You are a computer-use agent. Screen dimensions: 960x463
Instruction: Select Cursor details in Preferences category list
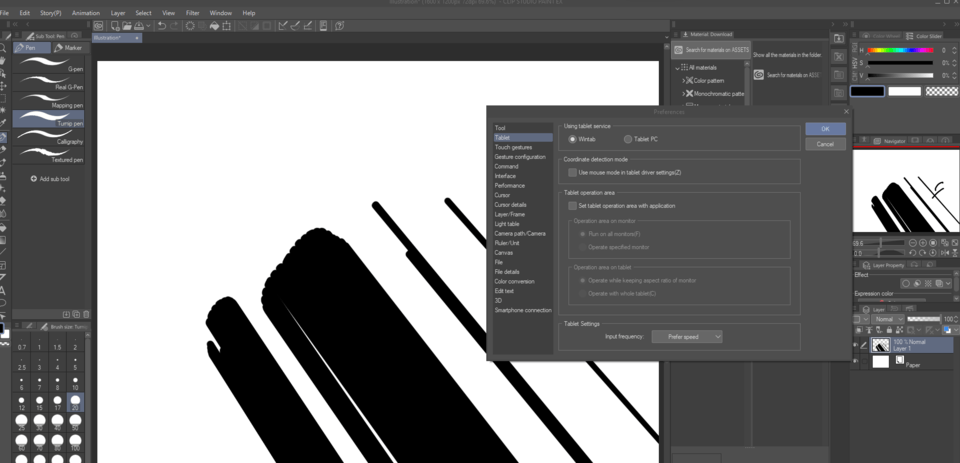tap(512, 204)
